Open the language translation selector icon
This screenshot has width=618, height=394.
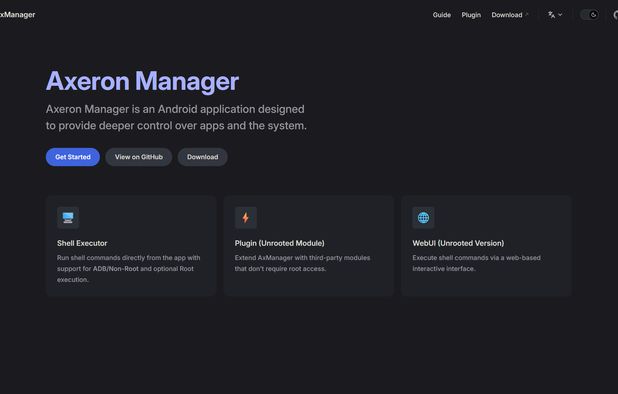[x=551, y=15]
